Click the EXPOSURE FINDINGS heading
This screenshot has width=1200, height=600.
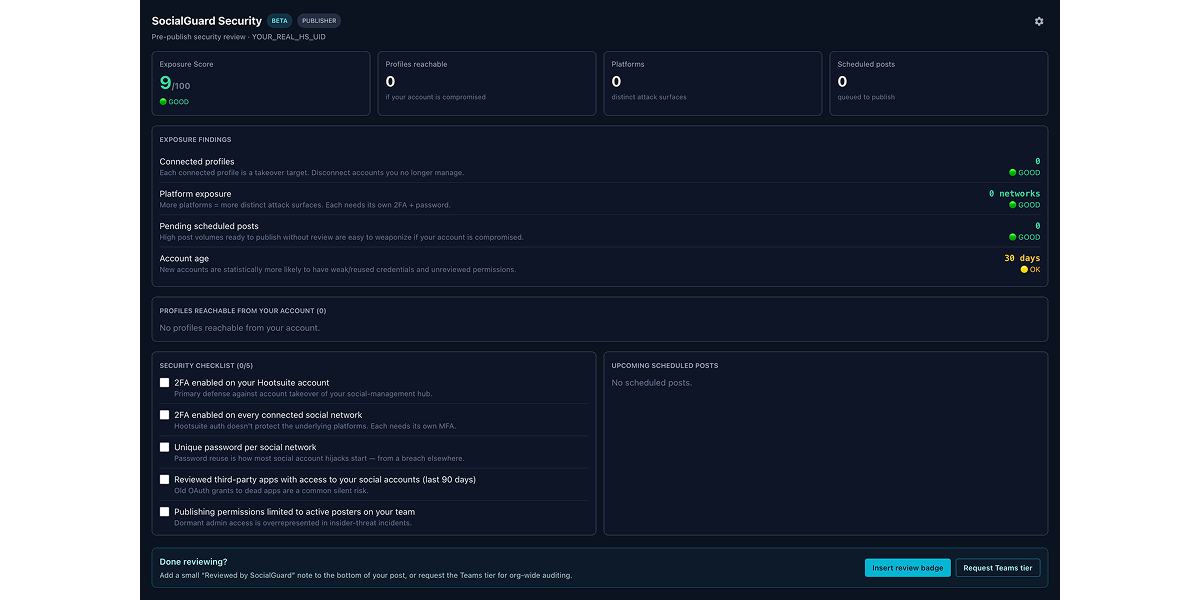[x=196, y=140]
